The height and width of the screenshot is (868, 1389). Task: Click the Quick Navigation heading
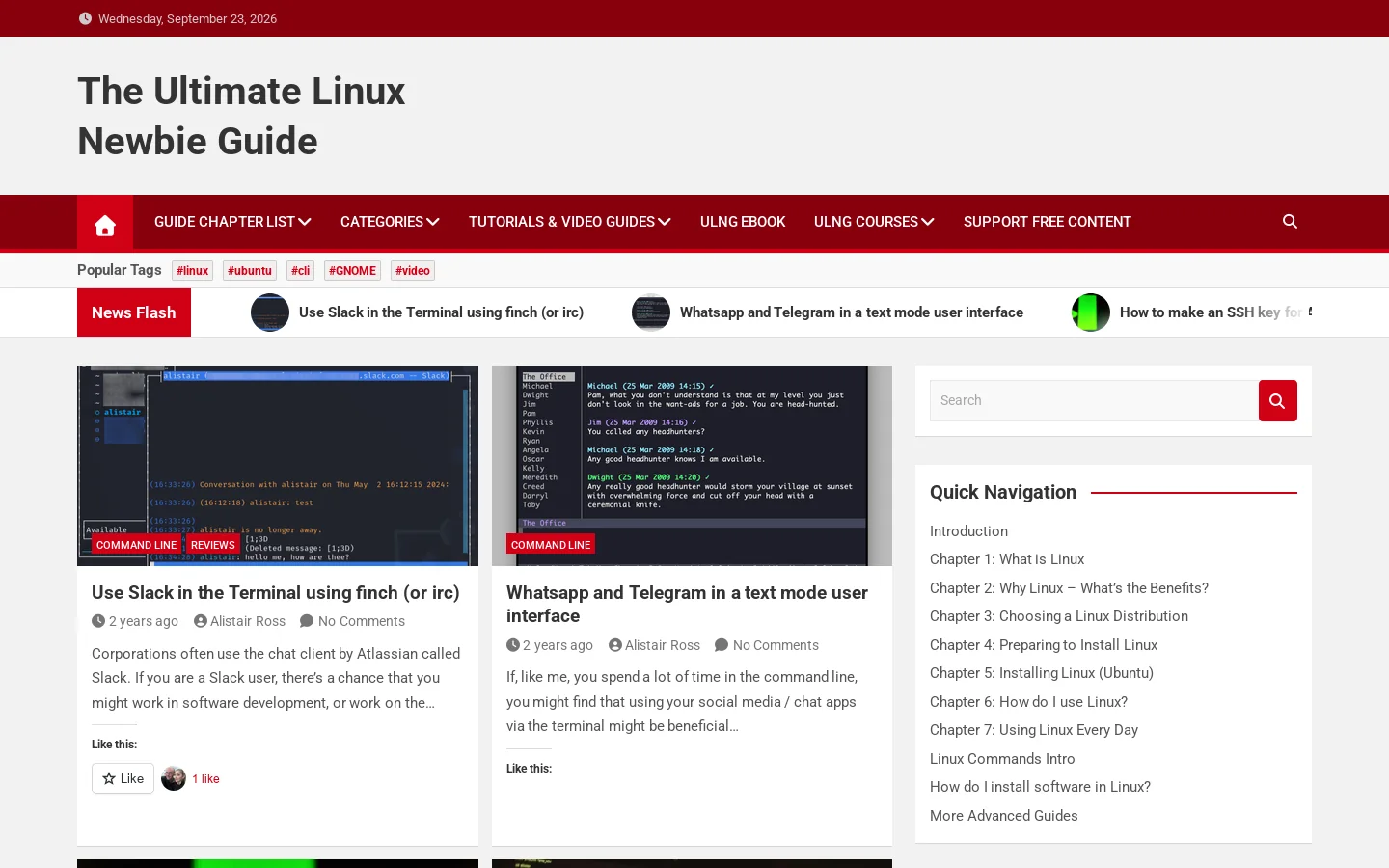[x=1003, y=492]
